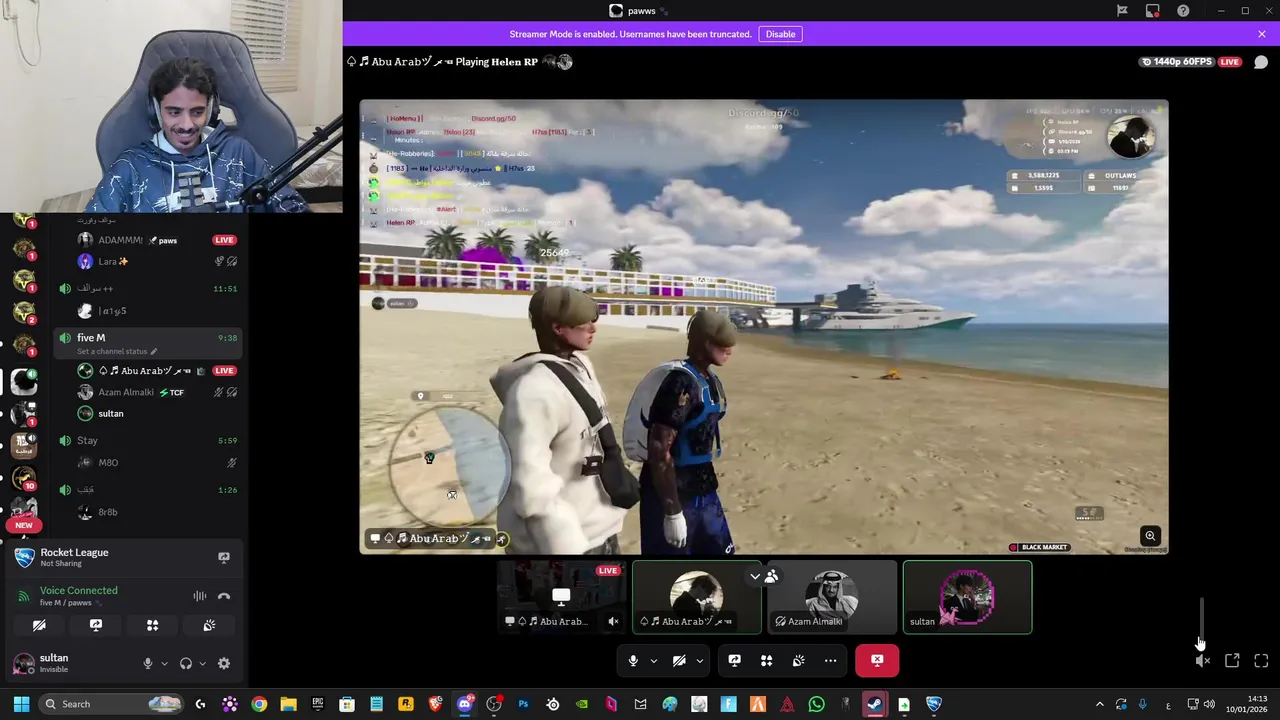Deafen with headphones icon in user panel

[x=185, y=663]
